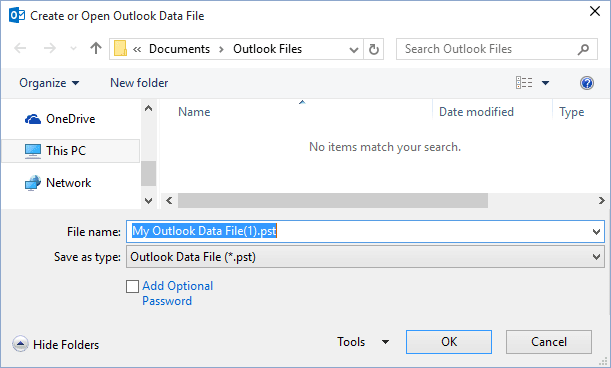Viewport: 611px width, 368px height.
Task: Change the view layout icon
Action: [524, 83]
